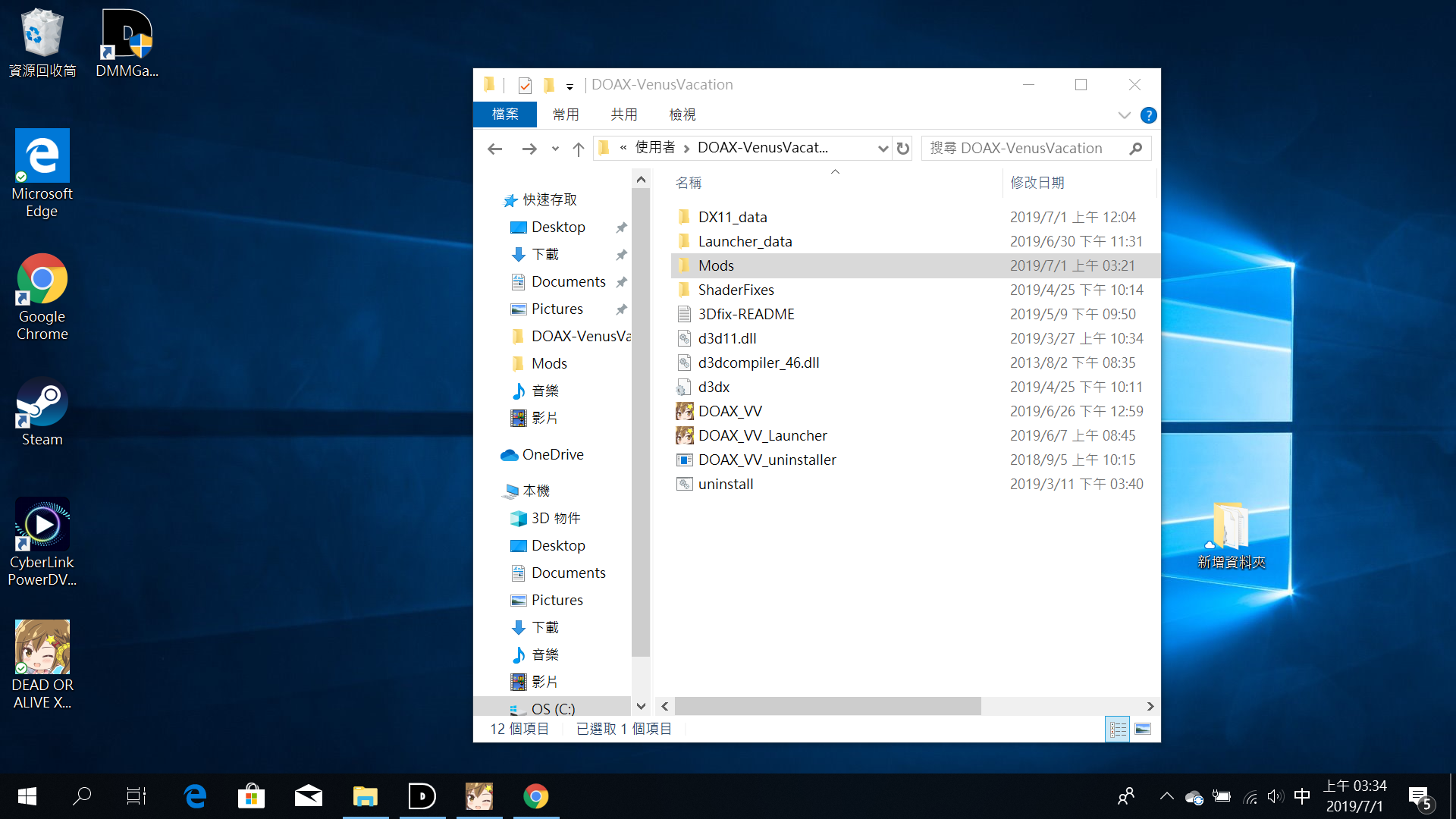Click the volume icon in system tray
1456x819 pixels.
point(1276,796)
